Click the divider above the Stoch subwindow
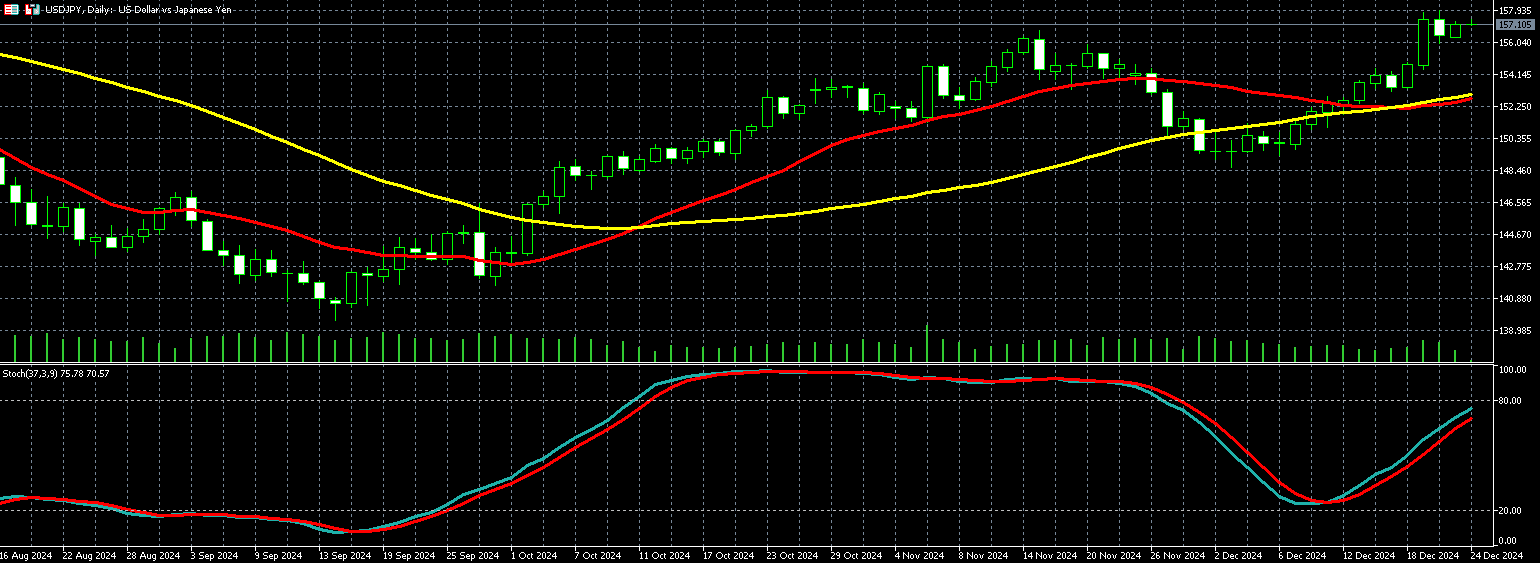This screenshot has width=1540, height=563. tap(700, 364)
